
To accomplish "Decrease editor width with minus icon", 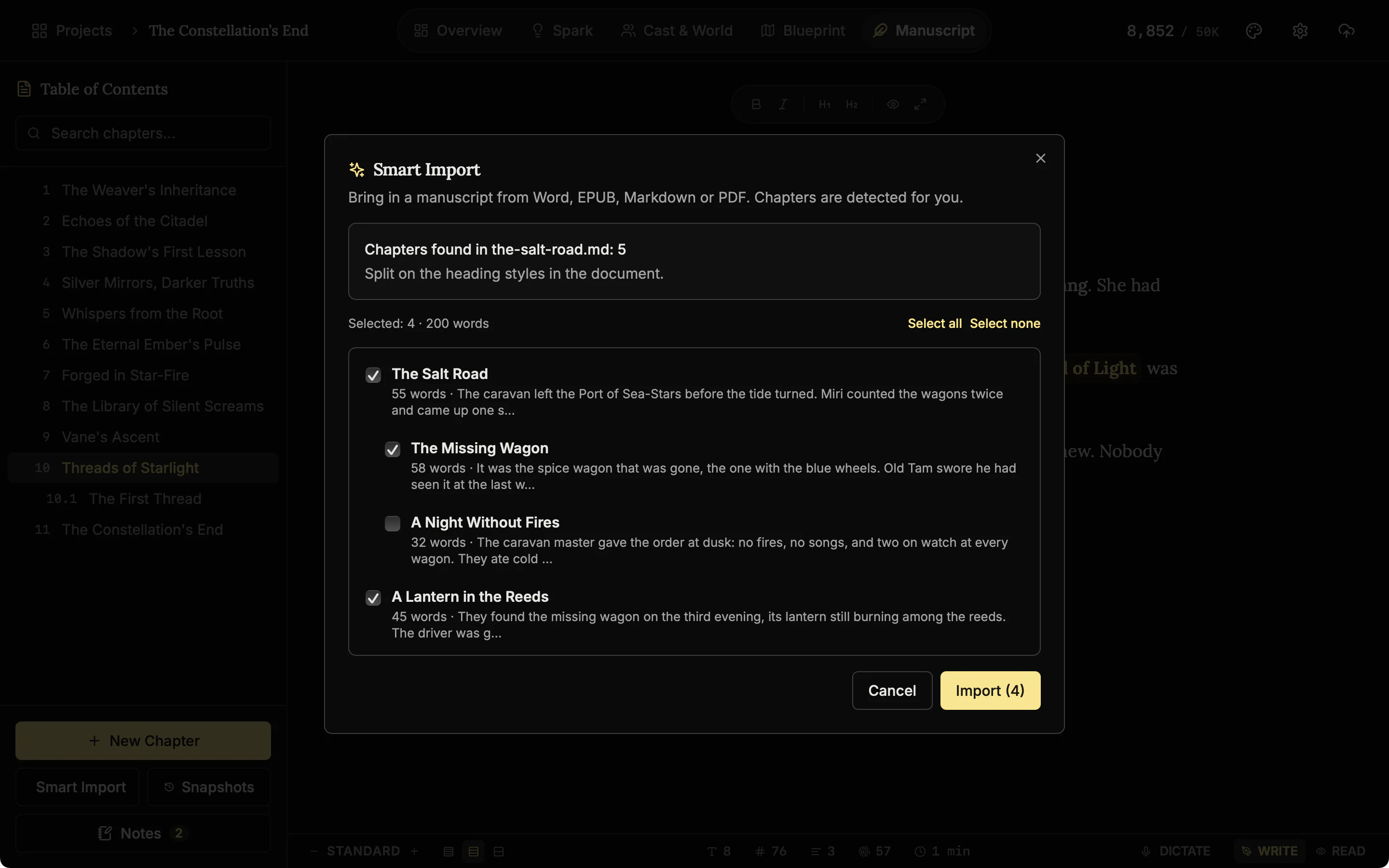I will pyautogui.click(x=313, y=851).
